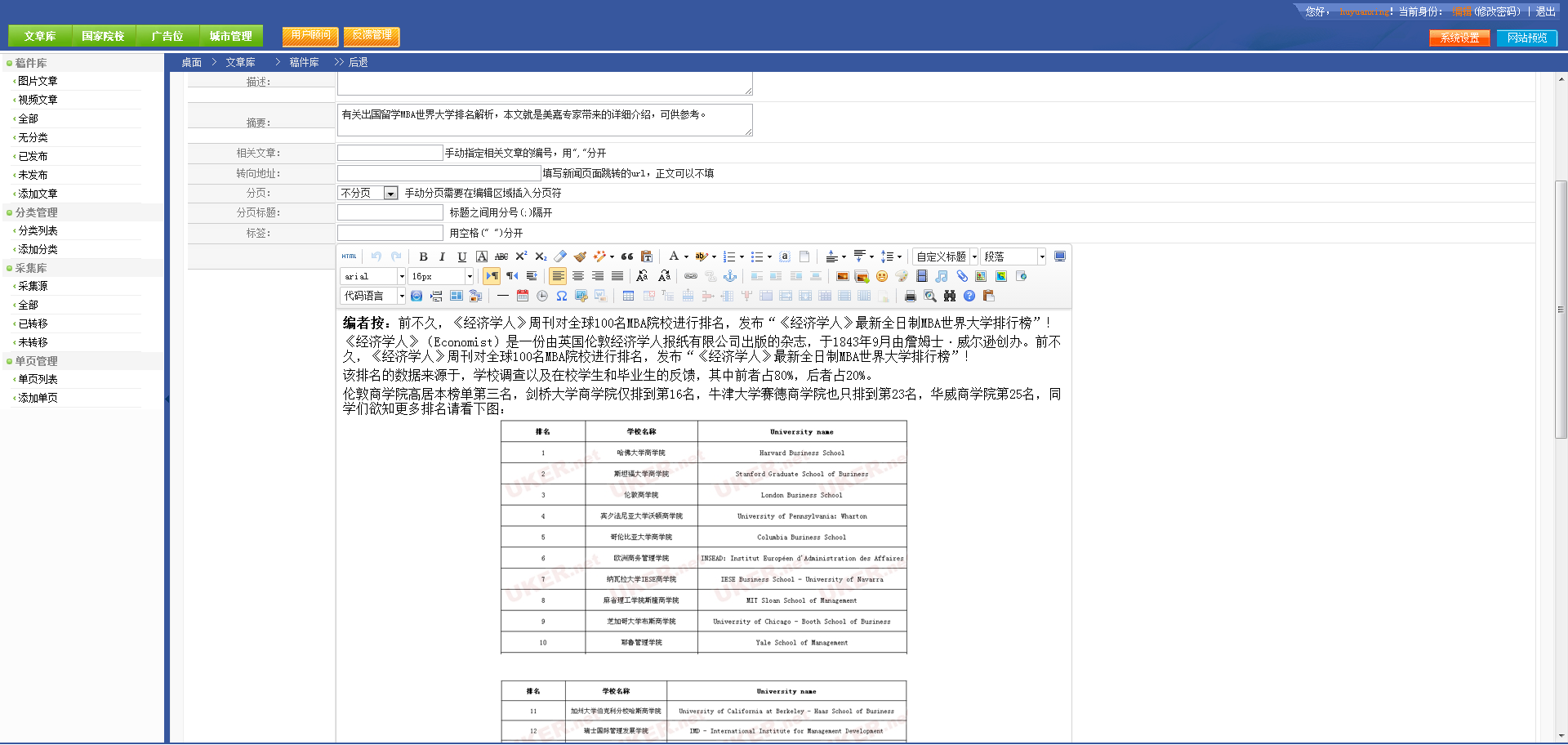Open the 不分页 pagination dropdown
This screenshot has width=1568, height=745.
tap(367, 193)
